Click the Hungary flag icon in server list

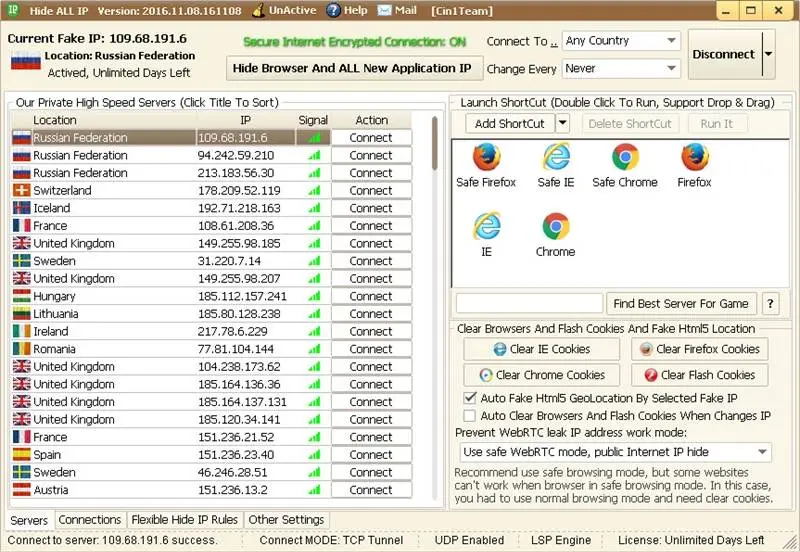[21, 296]
